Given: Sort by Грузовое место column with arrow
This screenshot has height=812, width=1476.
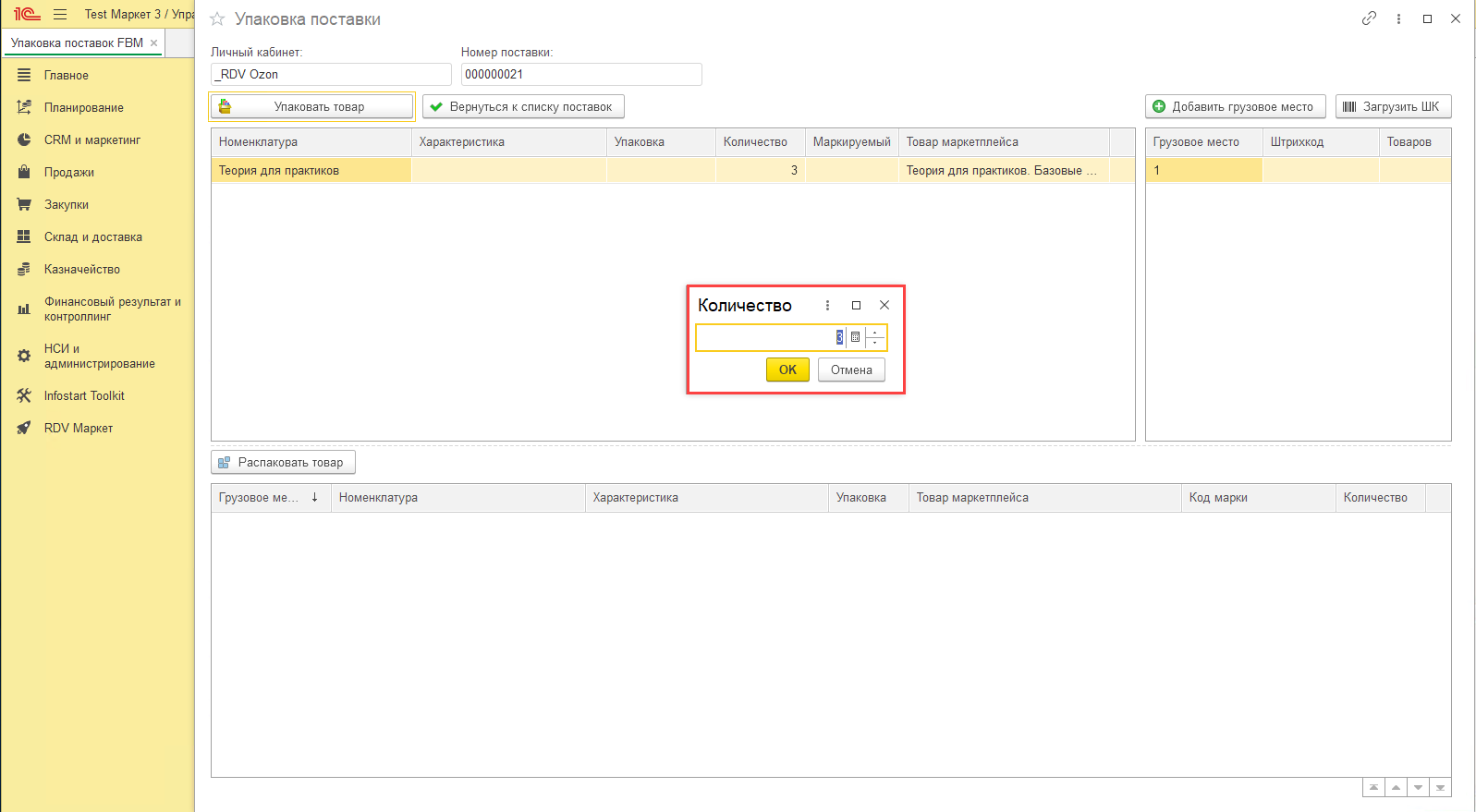Looking at the screenshot, I should click(272, 498).
